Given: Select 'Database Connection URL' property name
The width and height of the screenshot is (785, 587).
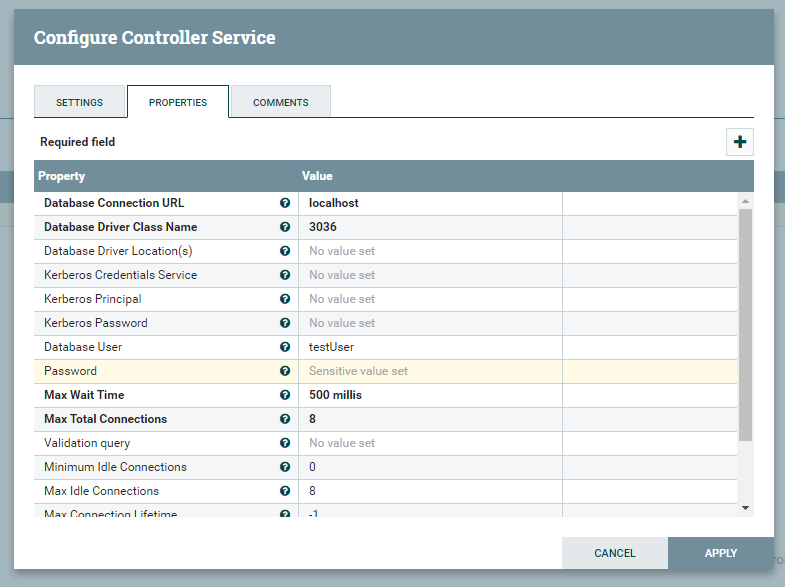Looking at the screenshot, I should pos(114,203).
